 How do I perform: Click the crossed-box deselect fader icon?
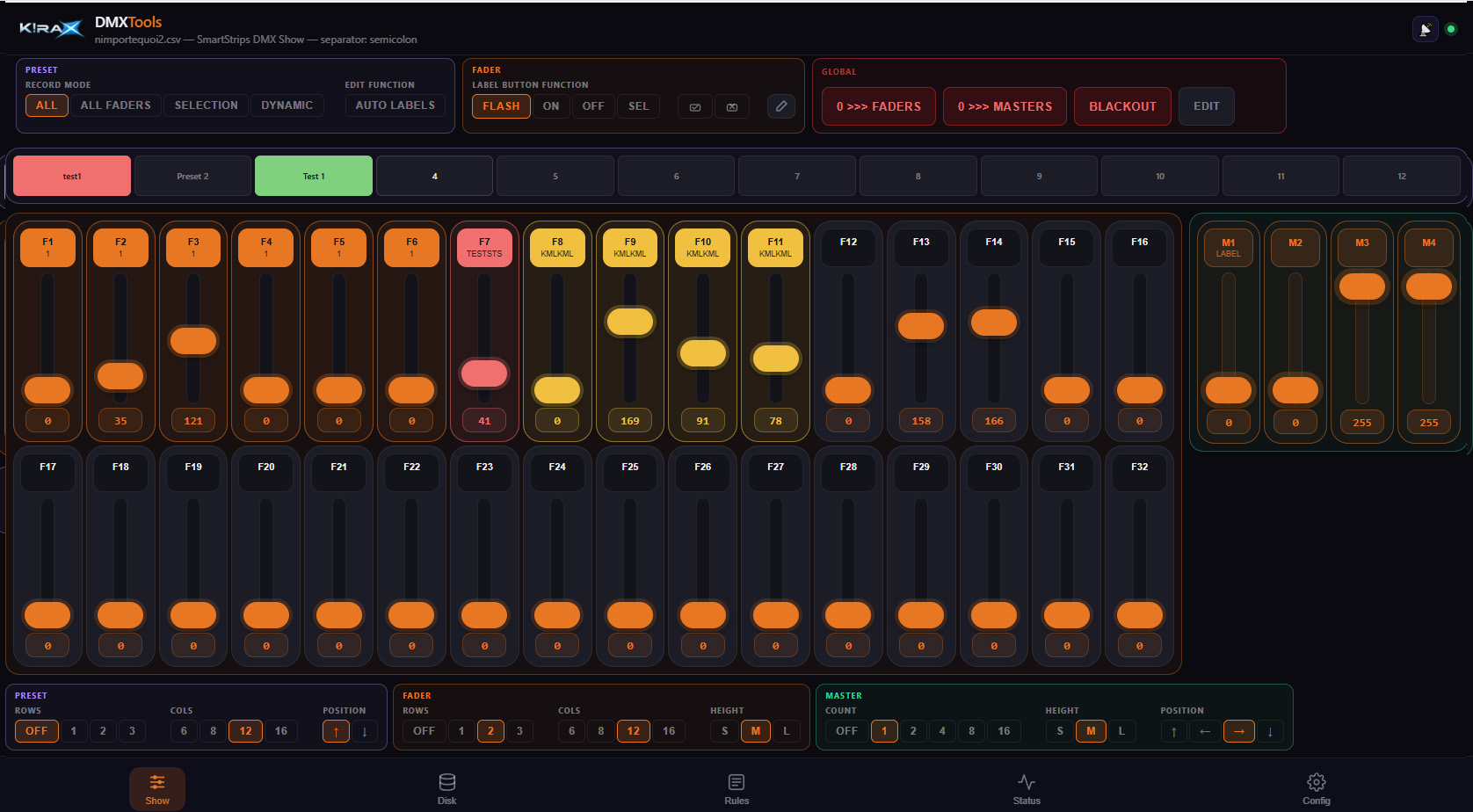coord(732,106)
